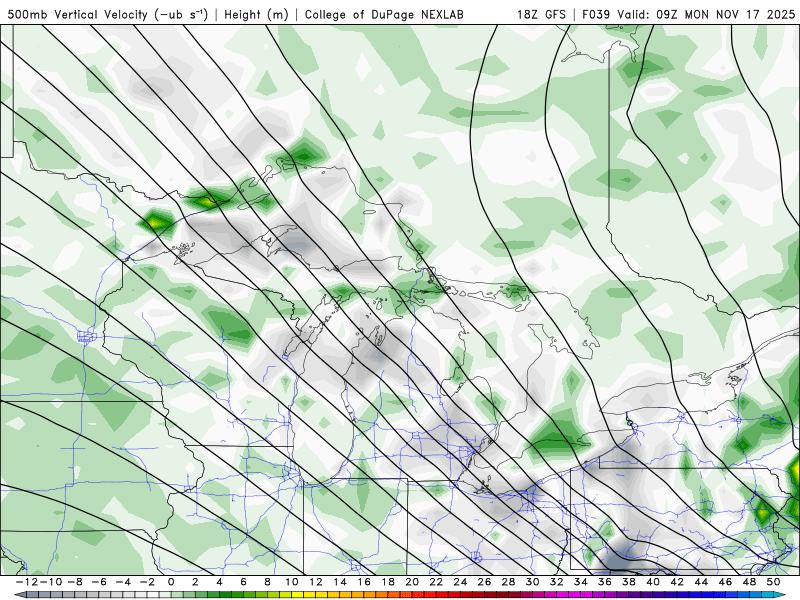800x600 pixels.
Task: Click the single-digit "6" scale label
Action: tap(243, 582)
